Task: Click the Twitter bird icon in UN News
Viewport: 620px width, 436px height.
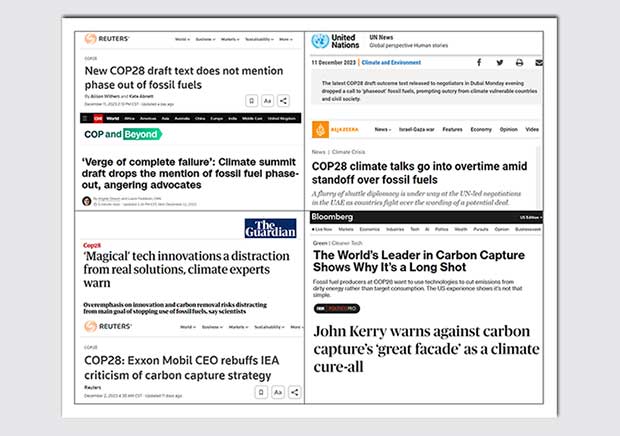Action: tap(500, 62)
